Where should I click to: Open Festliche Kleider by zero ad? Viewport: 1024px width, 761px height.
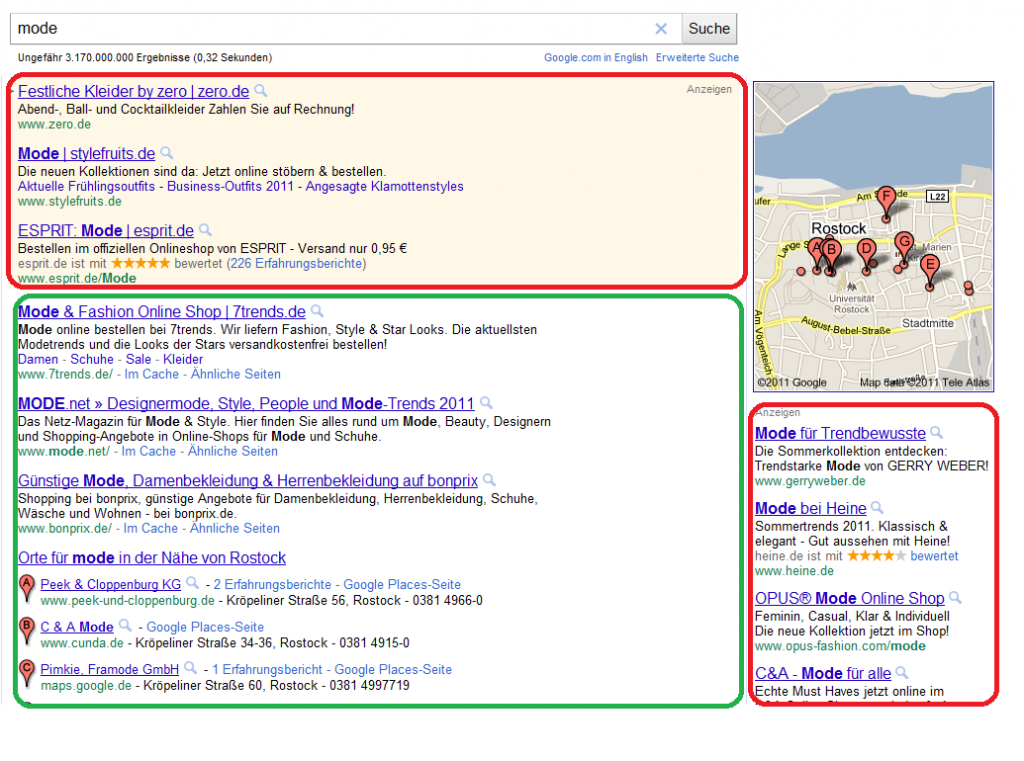pyautogui.click(x=133, y=91)
